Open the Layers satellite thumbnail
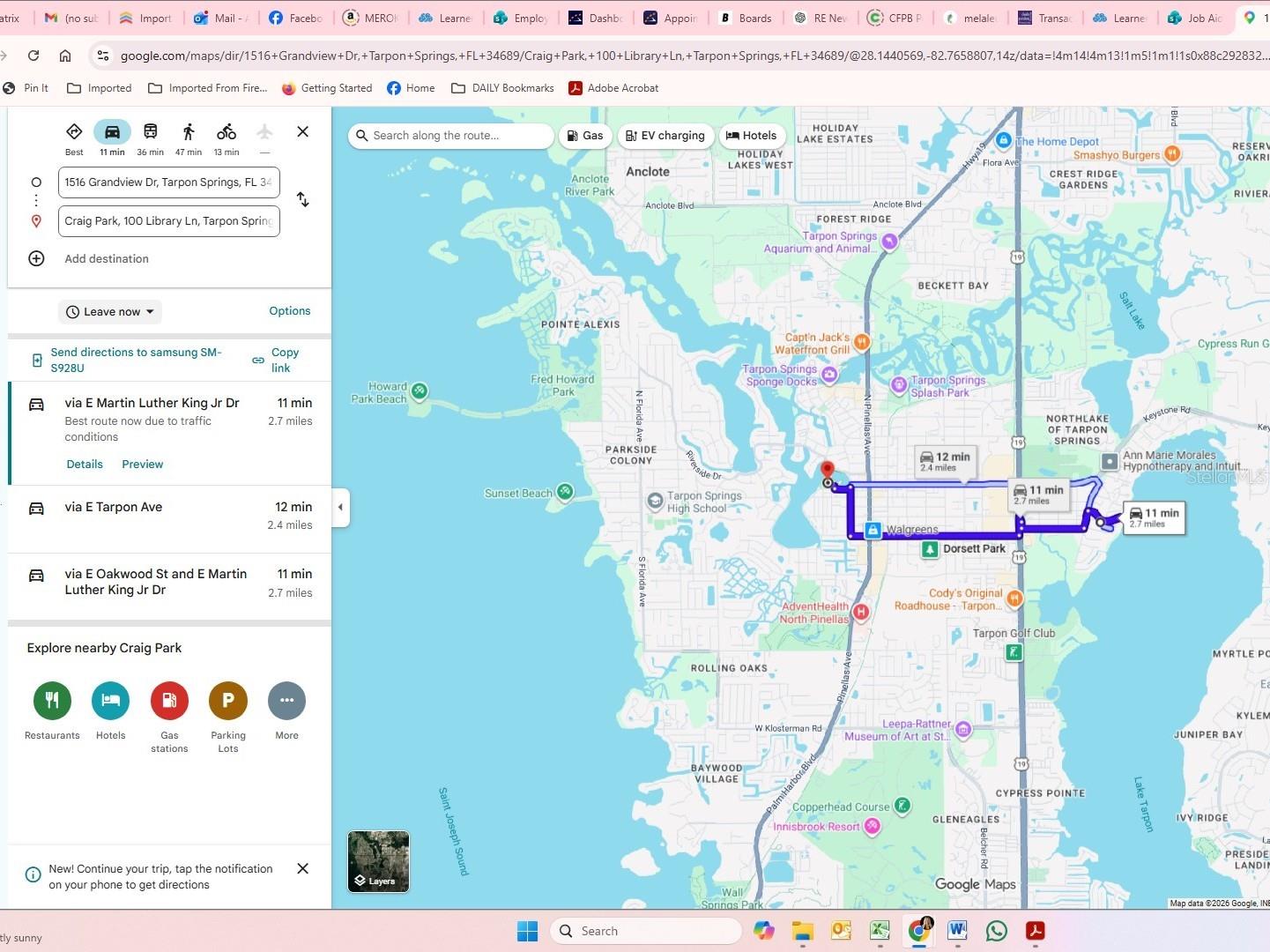1270x952 pixels. pyautogui.click(x=378, y=861)
